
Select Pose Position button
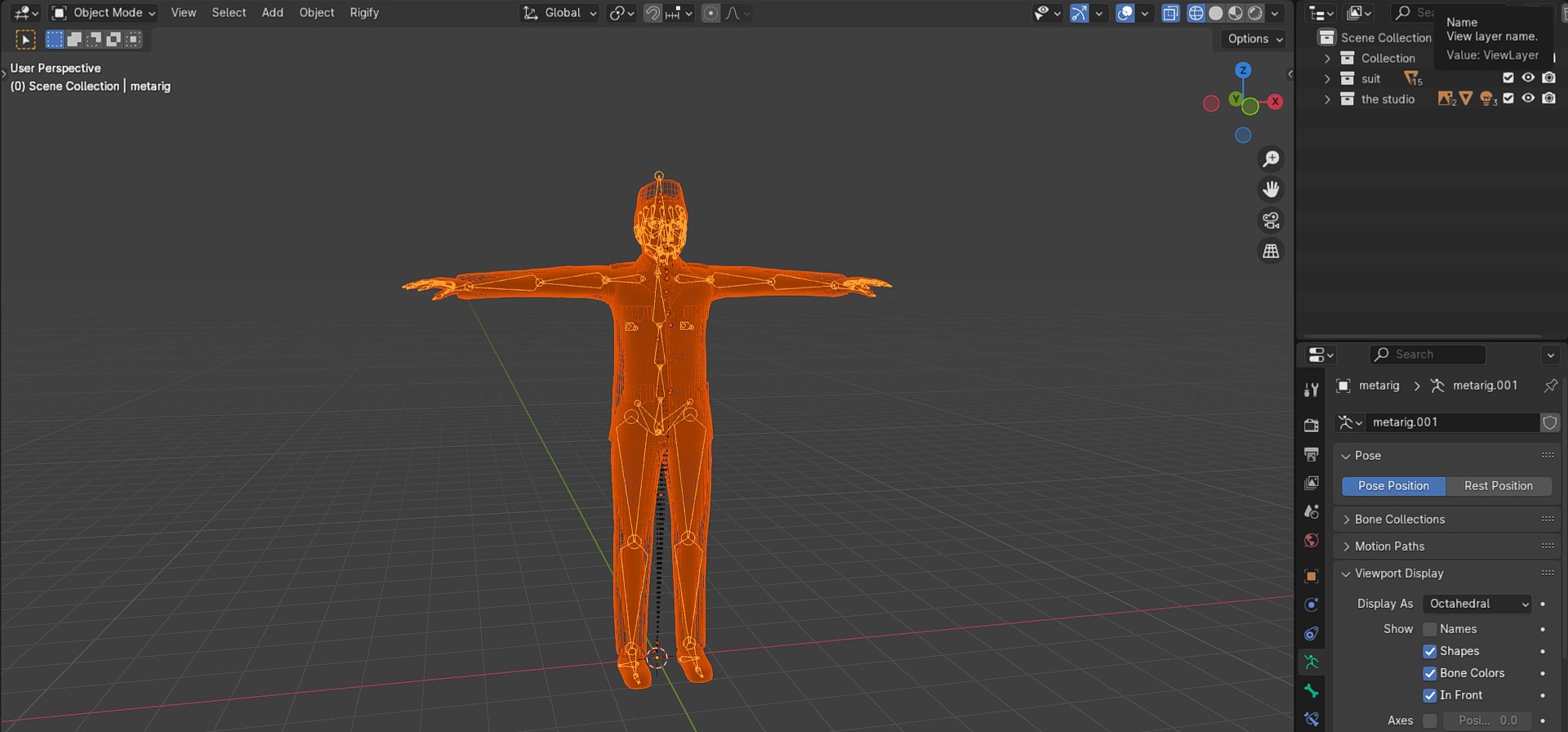1393,485
